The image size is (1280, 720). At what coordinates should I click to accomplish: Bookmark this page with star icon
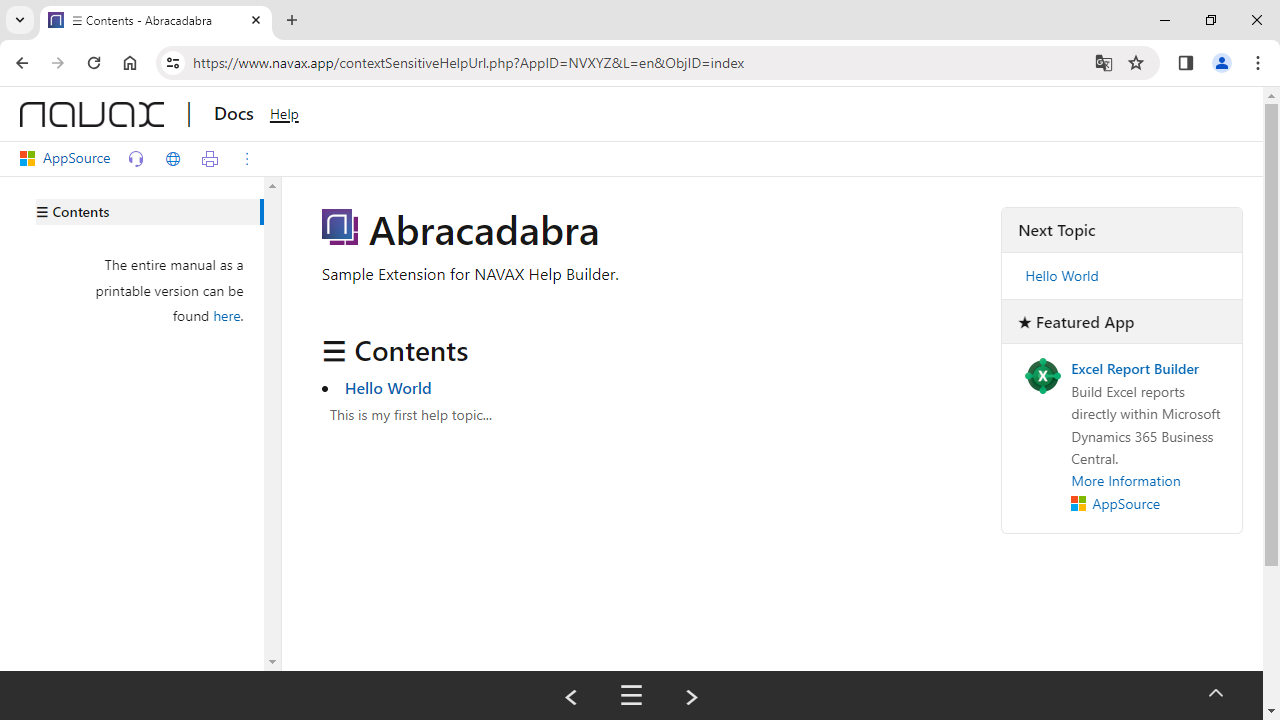(1136, 63)
